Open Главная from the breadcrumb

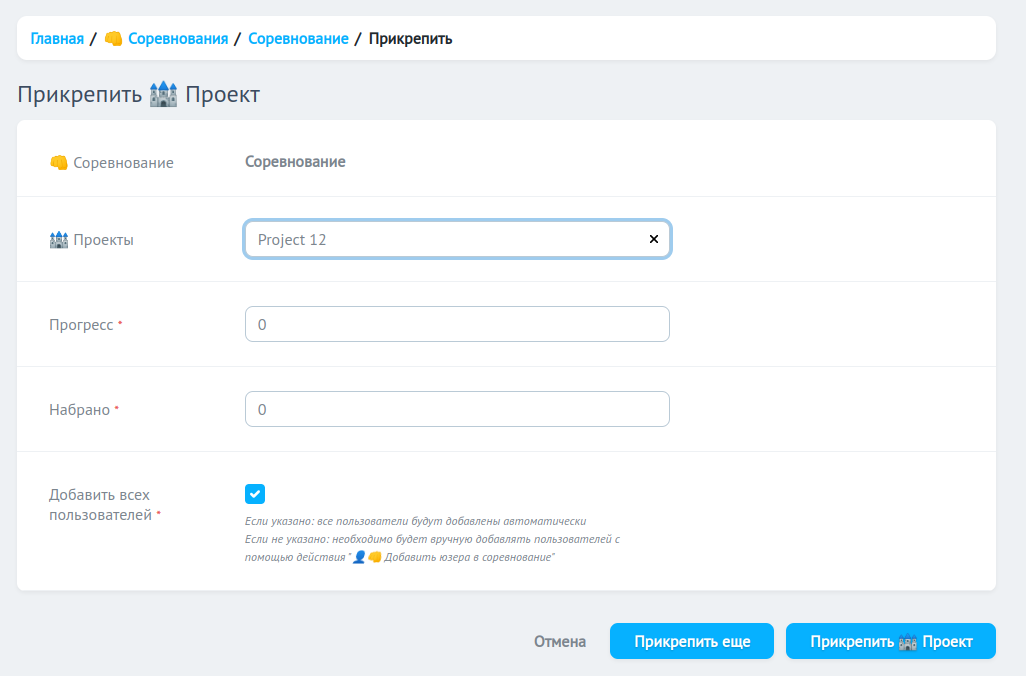pos(56,38)
